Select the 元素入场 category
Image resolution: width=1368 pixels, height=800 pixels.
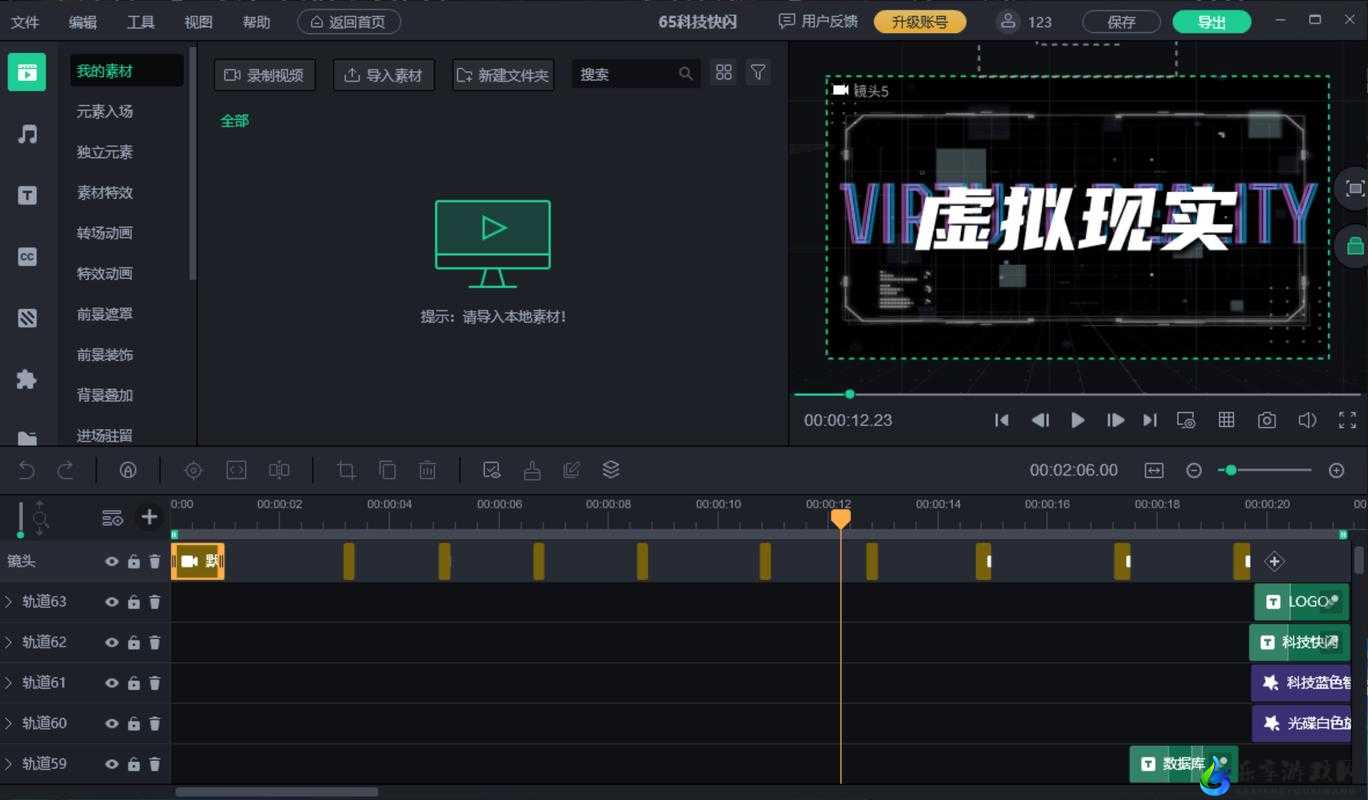pos(105,112)
